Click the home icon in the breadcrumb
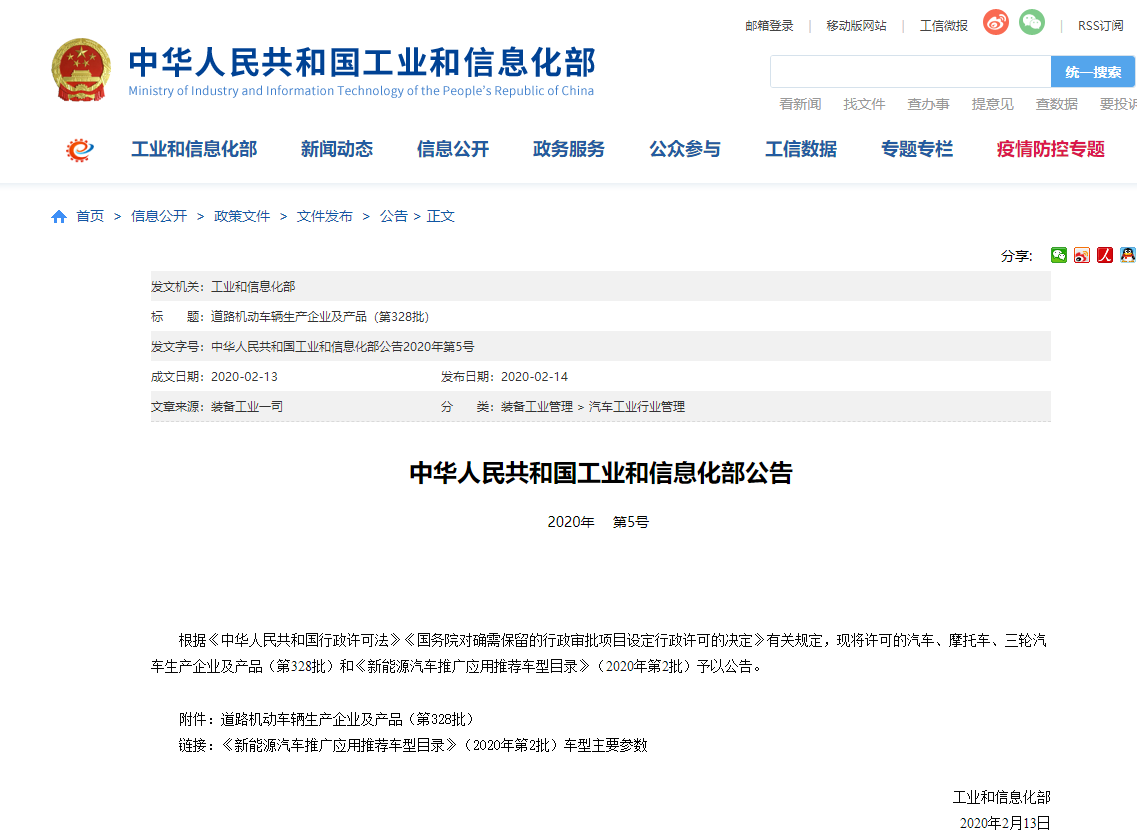The height and width of the screenshot is (836, 1137). 59,216
